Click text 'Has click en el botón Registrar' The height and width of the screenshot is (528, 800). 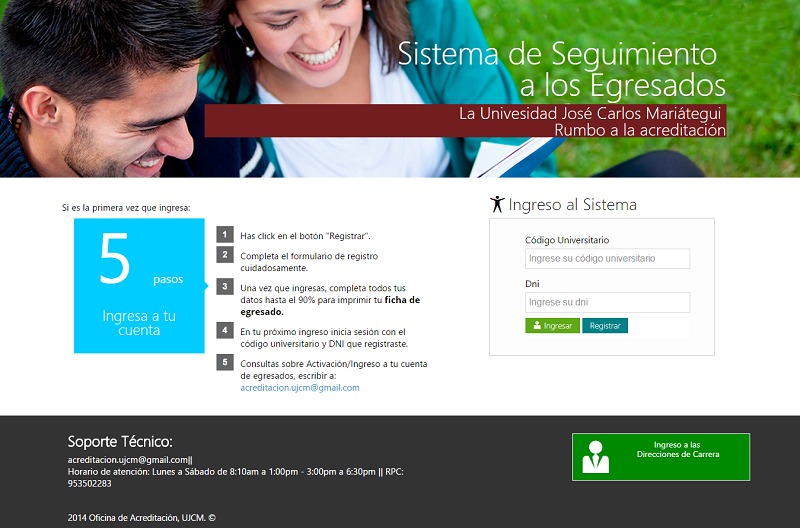point(305,236)
